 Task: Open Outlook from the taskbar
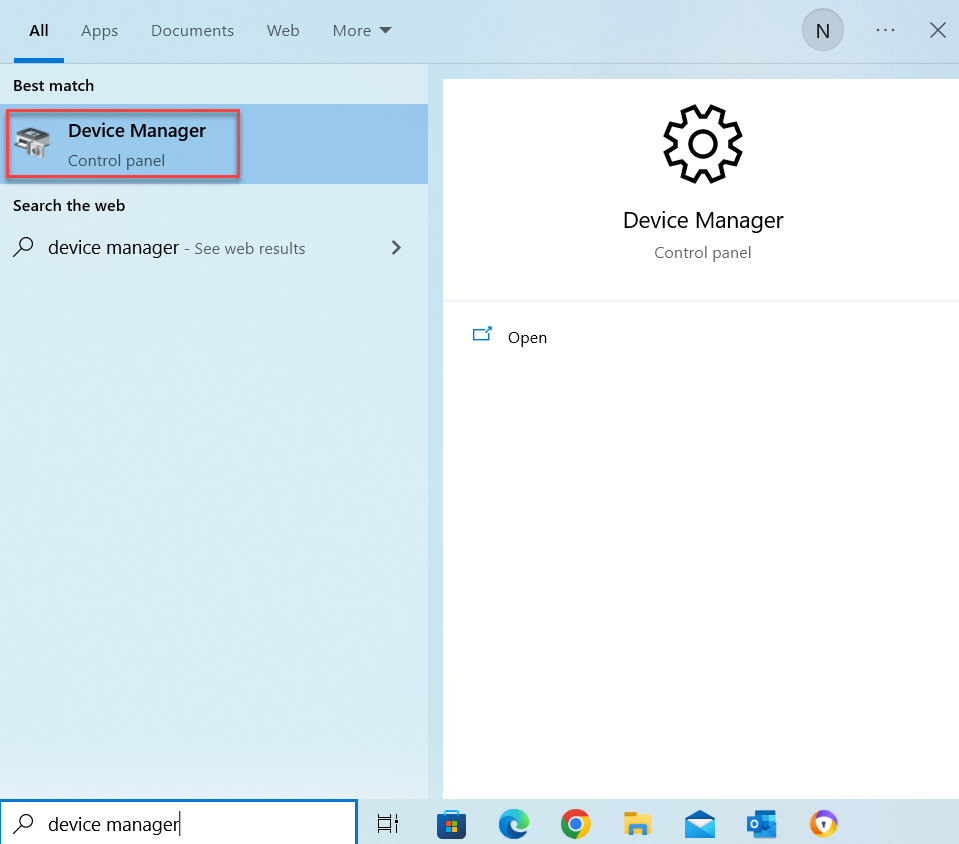761,824
